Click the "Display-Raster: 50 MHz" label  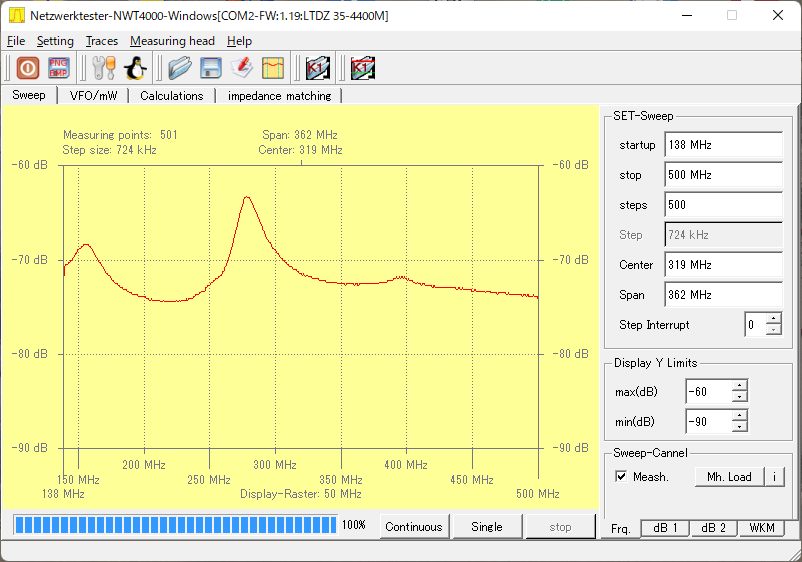click(x=301, y=494)
